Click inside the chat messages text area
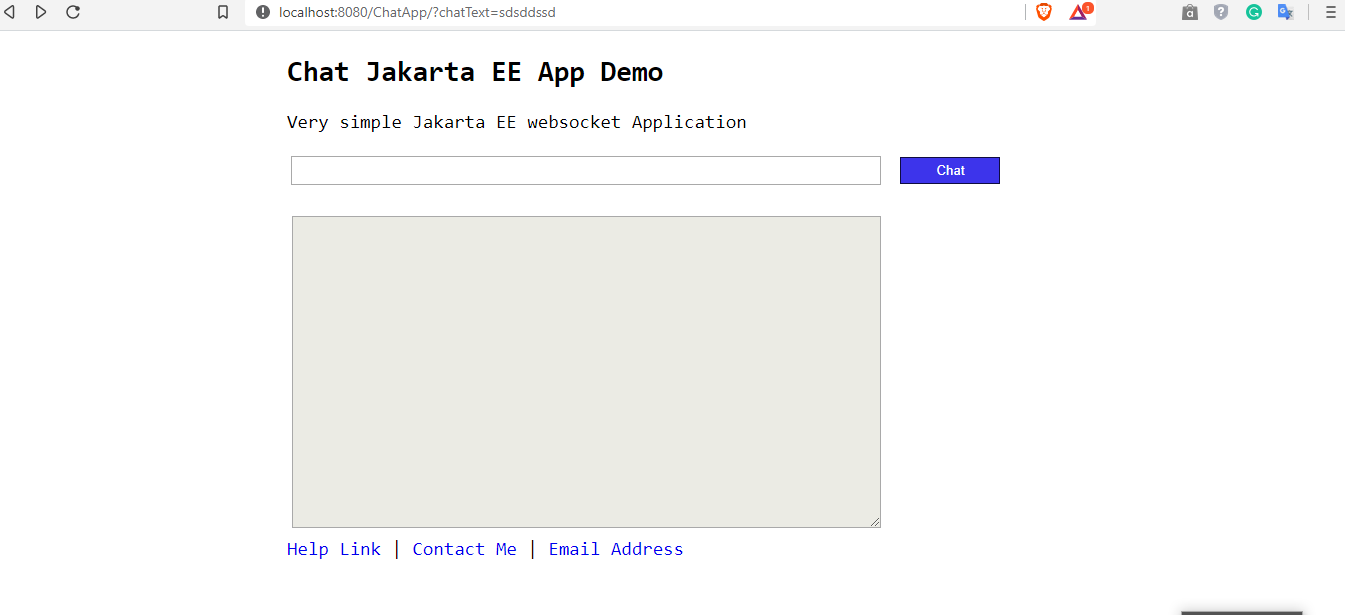The height and width of the screenshot is (615, 1345). coord(586,372)
